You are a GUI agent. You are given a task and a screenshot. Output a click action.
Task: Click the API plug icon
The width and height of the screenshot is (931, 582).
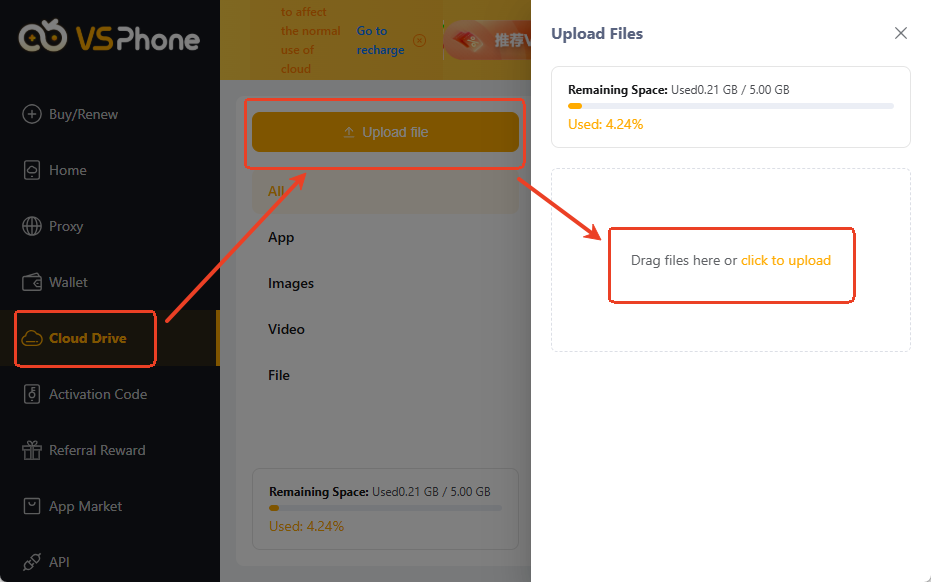coord(32,562)
